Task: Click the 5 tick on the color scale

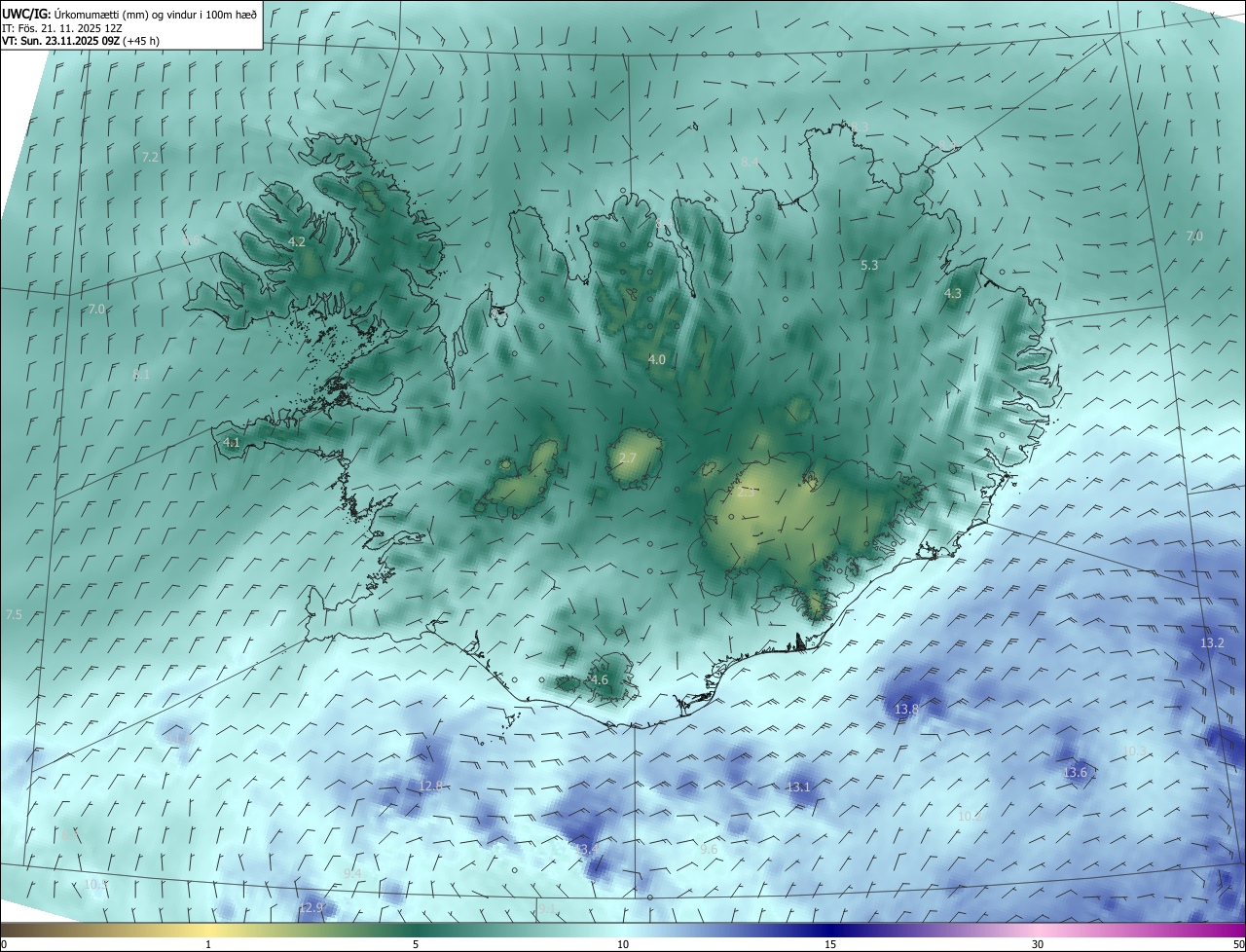Action: click(416, 945)
